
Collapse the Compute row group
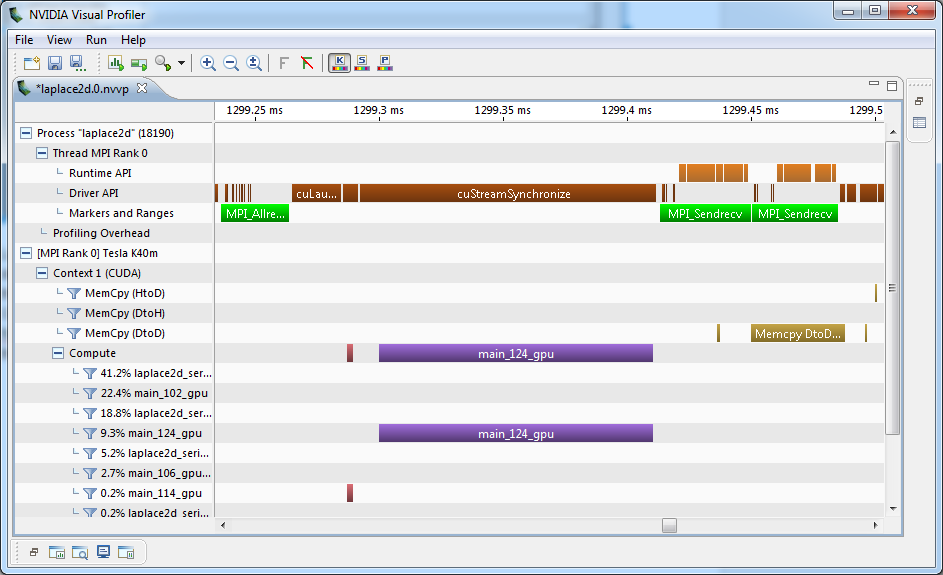click(58, 353)
